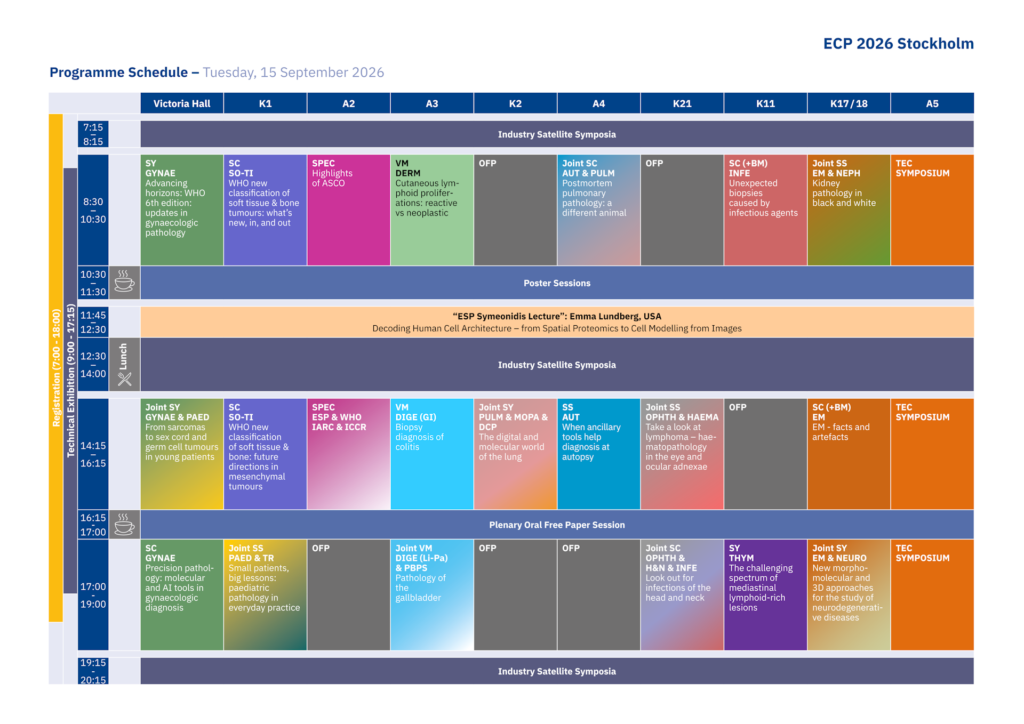Viewport: 1024px width, 724px height.
Task: Open the Kidney pathology in black and white session
Action: coord(848,210)
